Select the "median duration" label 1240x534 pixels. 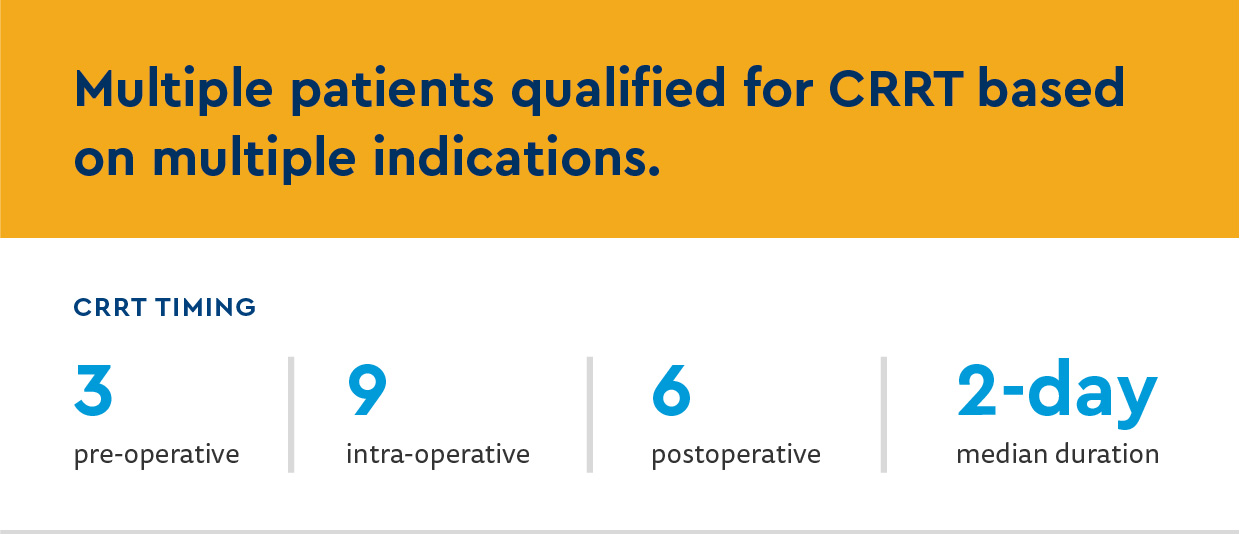tap(1057, 455)
